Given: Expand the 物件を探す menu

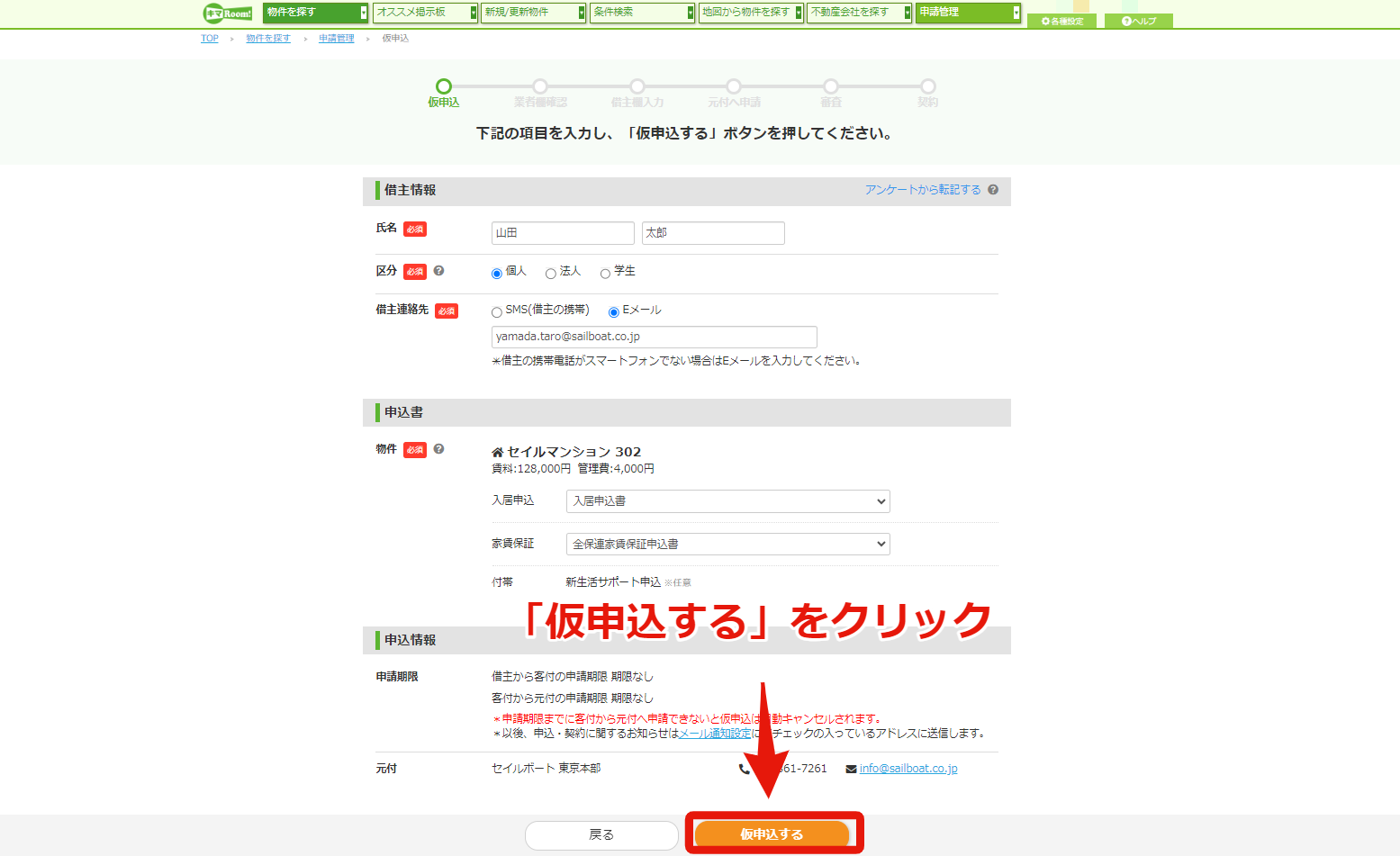Looking at the screenshot, I should tap(316, 13).
